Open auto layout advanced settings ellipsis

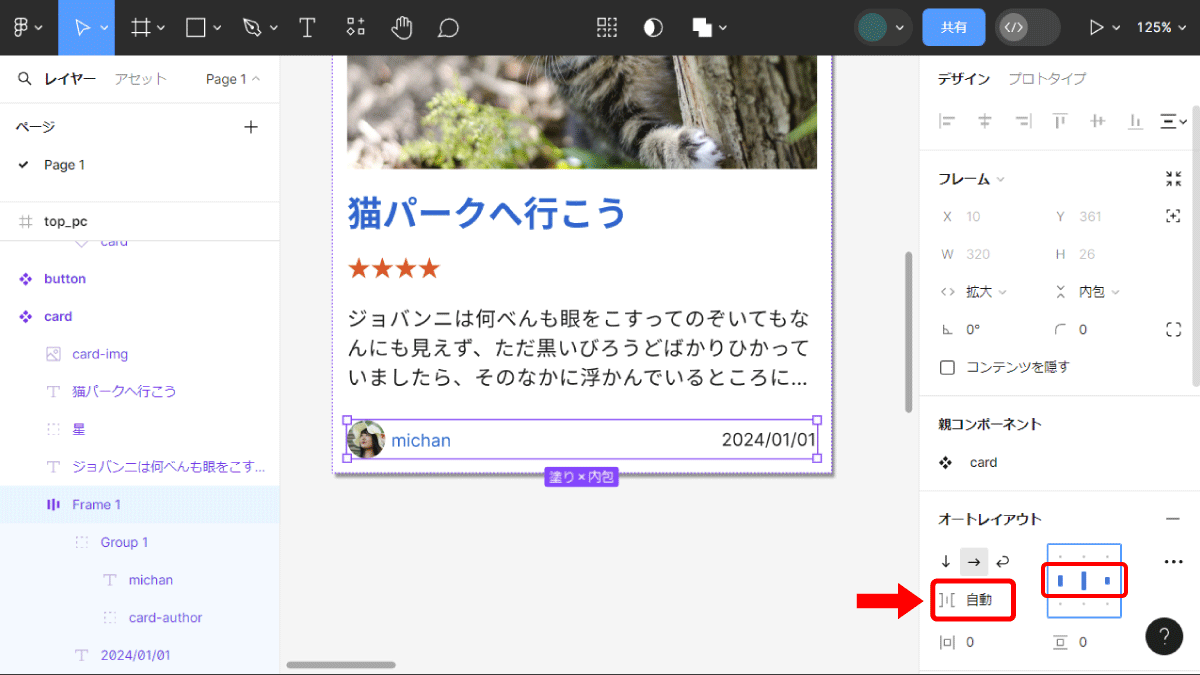[1174, 562]
